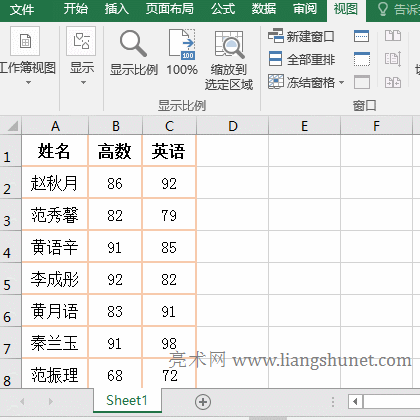This screenshot has height=420, width=420.
Task: Select row 8 header
Action: tap(11, 373)
